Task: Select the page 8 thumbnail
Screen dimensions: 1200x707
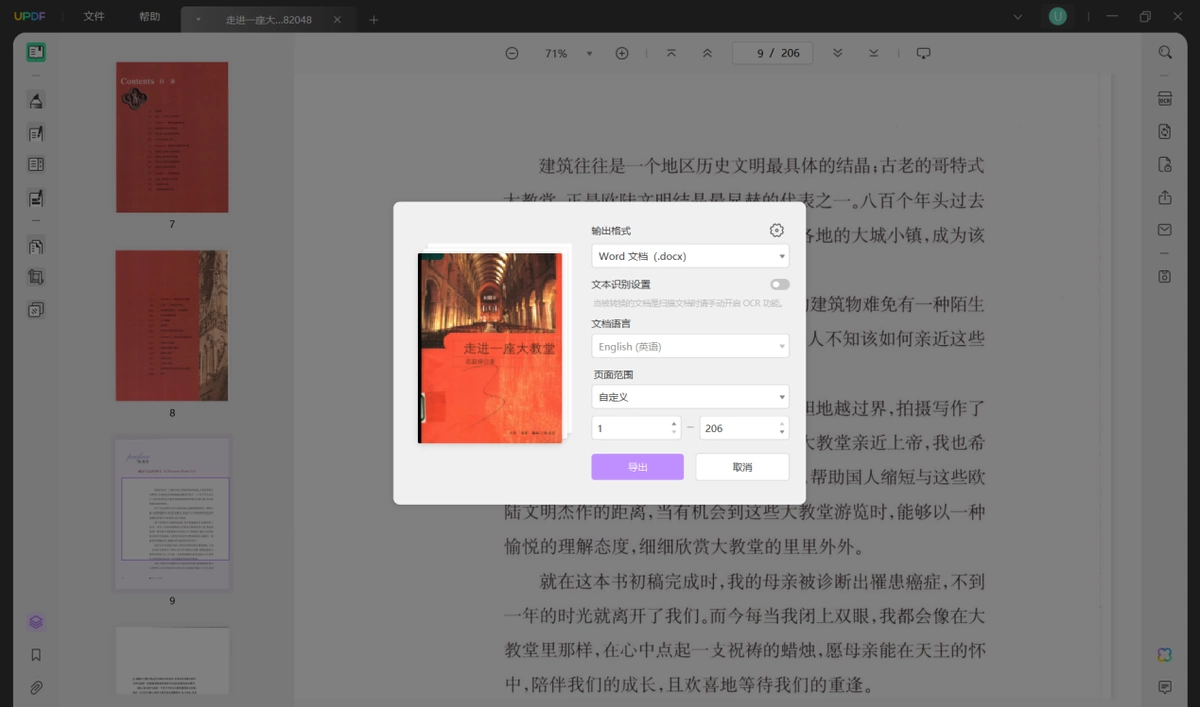Action: tap(172, 325)
